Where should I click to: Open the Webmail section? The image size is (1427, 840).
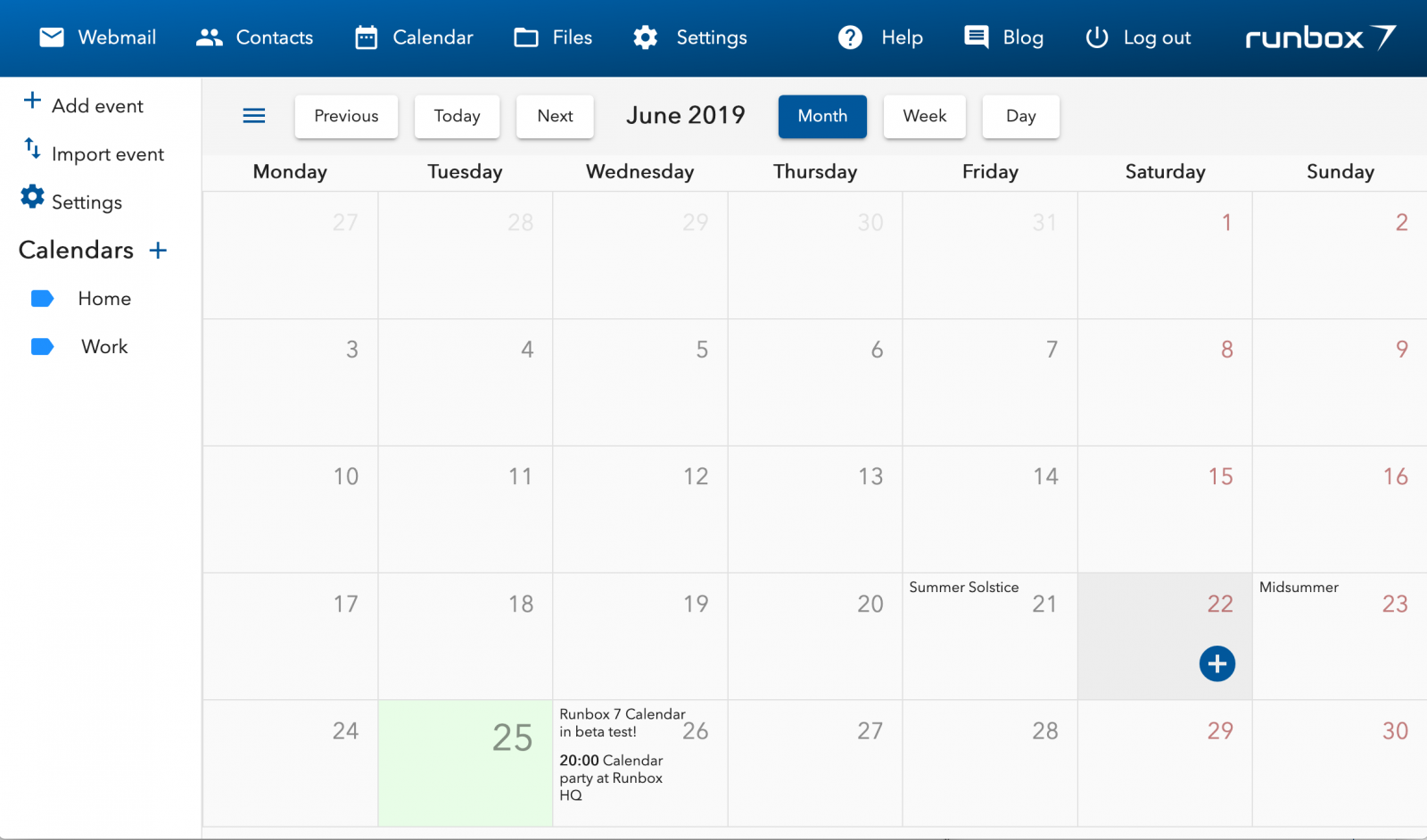[x=98, y=37]
